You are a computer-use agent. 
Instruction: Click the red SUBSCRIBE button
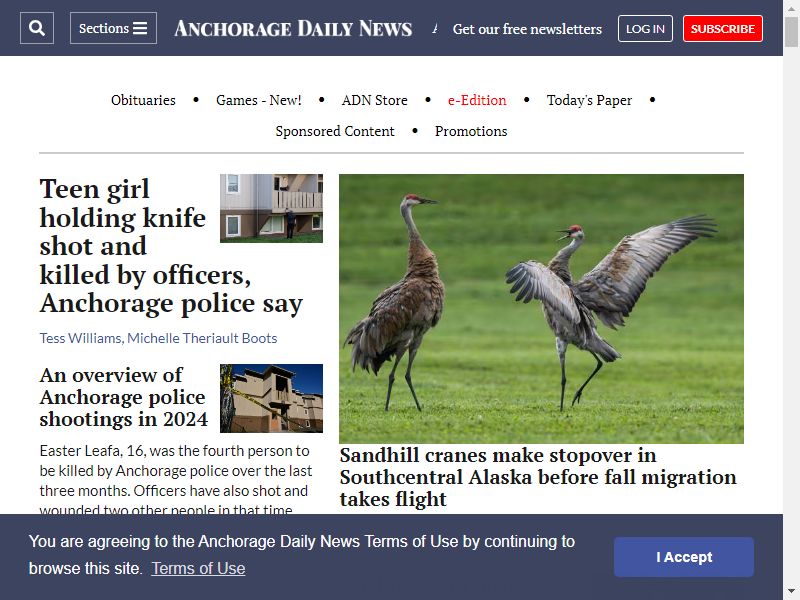coord(723,29)
